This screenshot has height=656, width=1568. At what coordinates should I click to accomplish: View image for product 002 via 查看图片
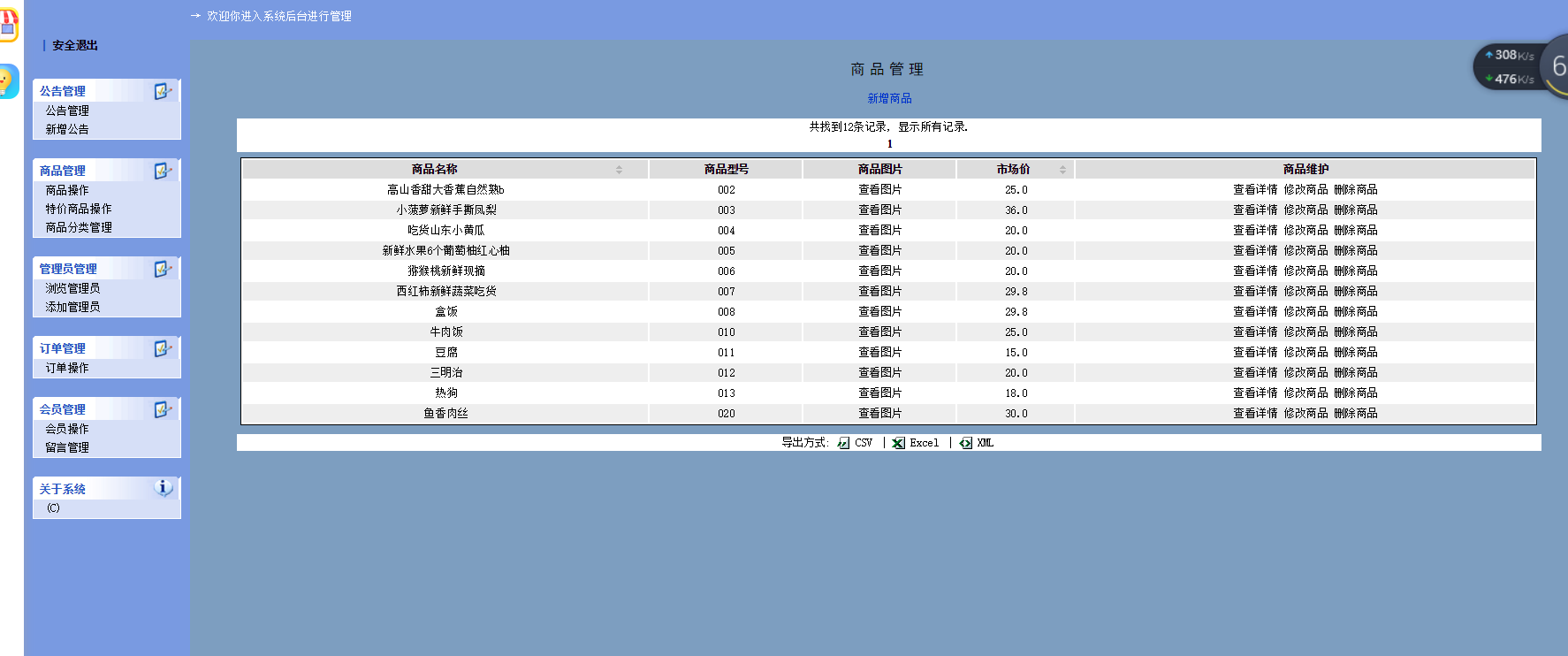[879, 190]
